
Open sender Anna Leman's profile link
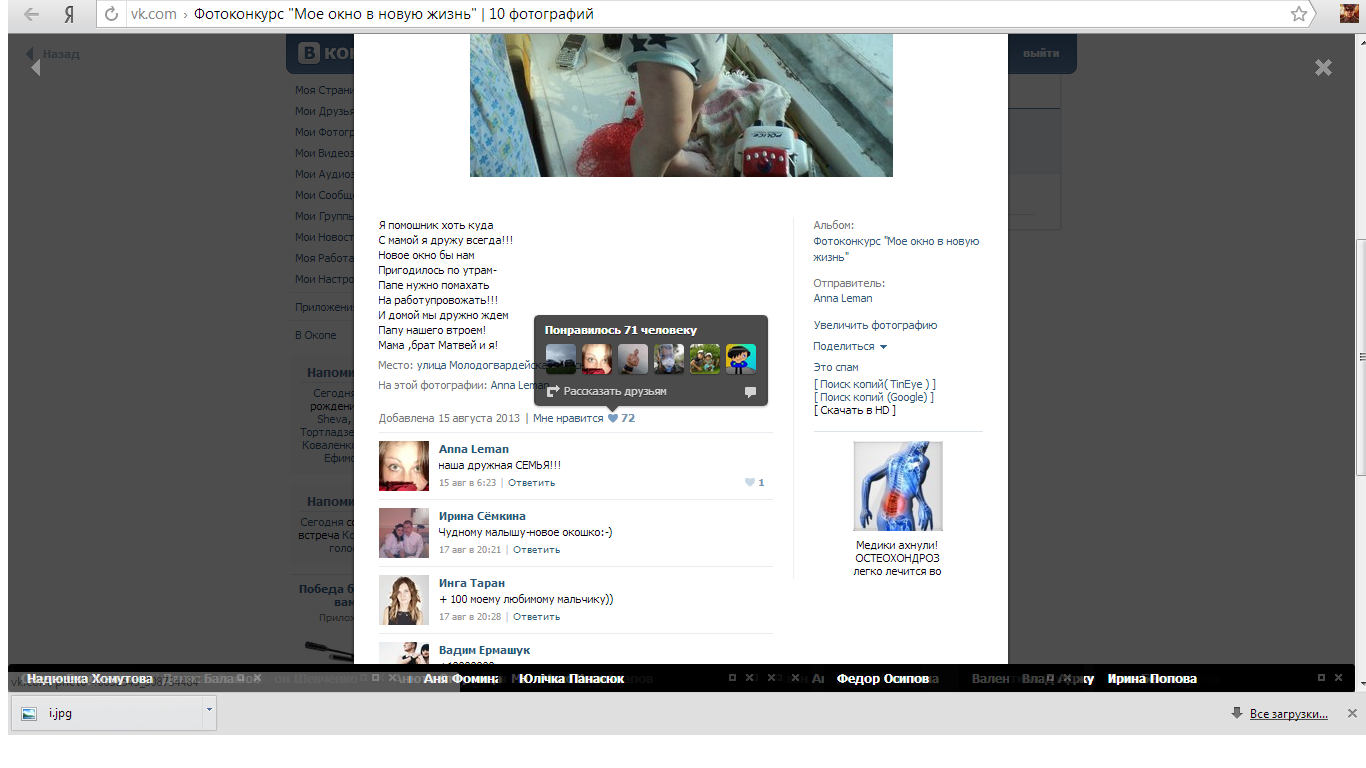(x=843, y=298)
